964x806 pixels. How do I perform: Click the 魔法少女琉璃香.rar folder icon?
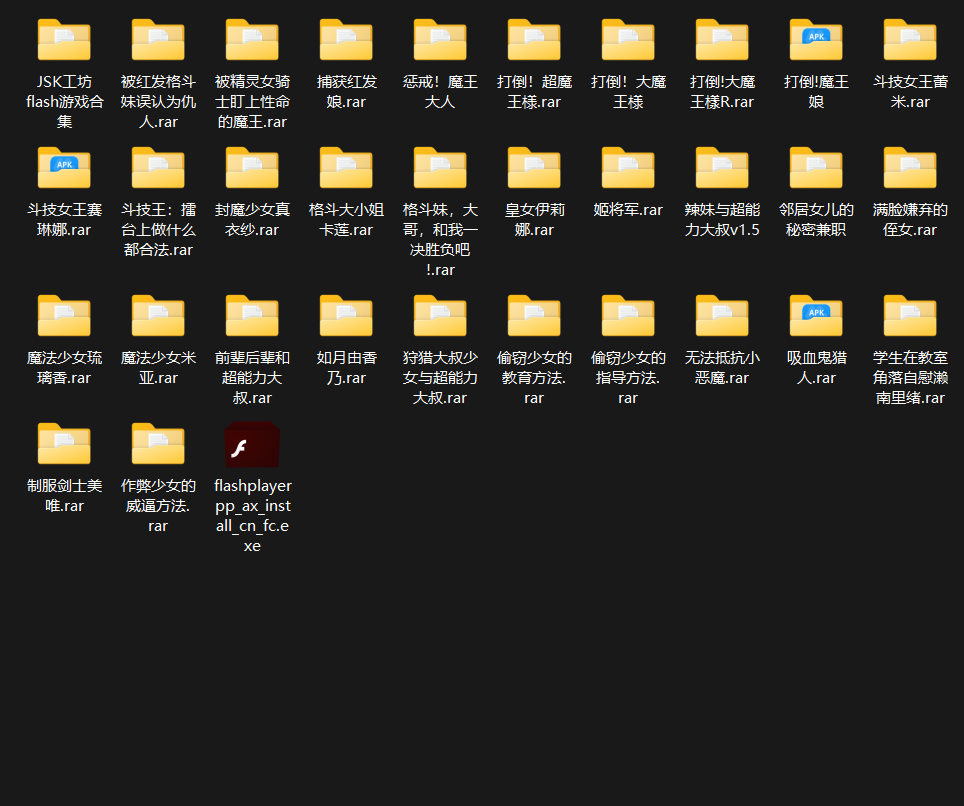click(64, 316)
